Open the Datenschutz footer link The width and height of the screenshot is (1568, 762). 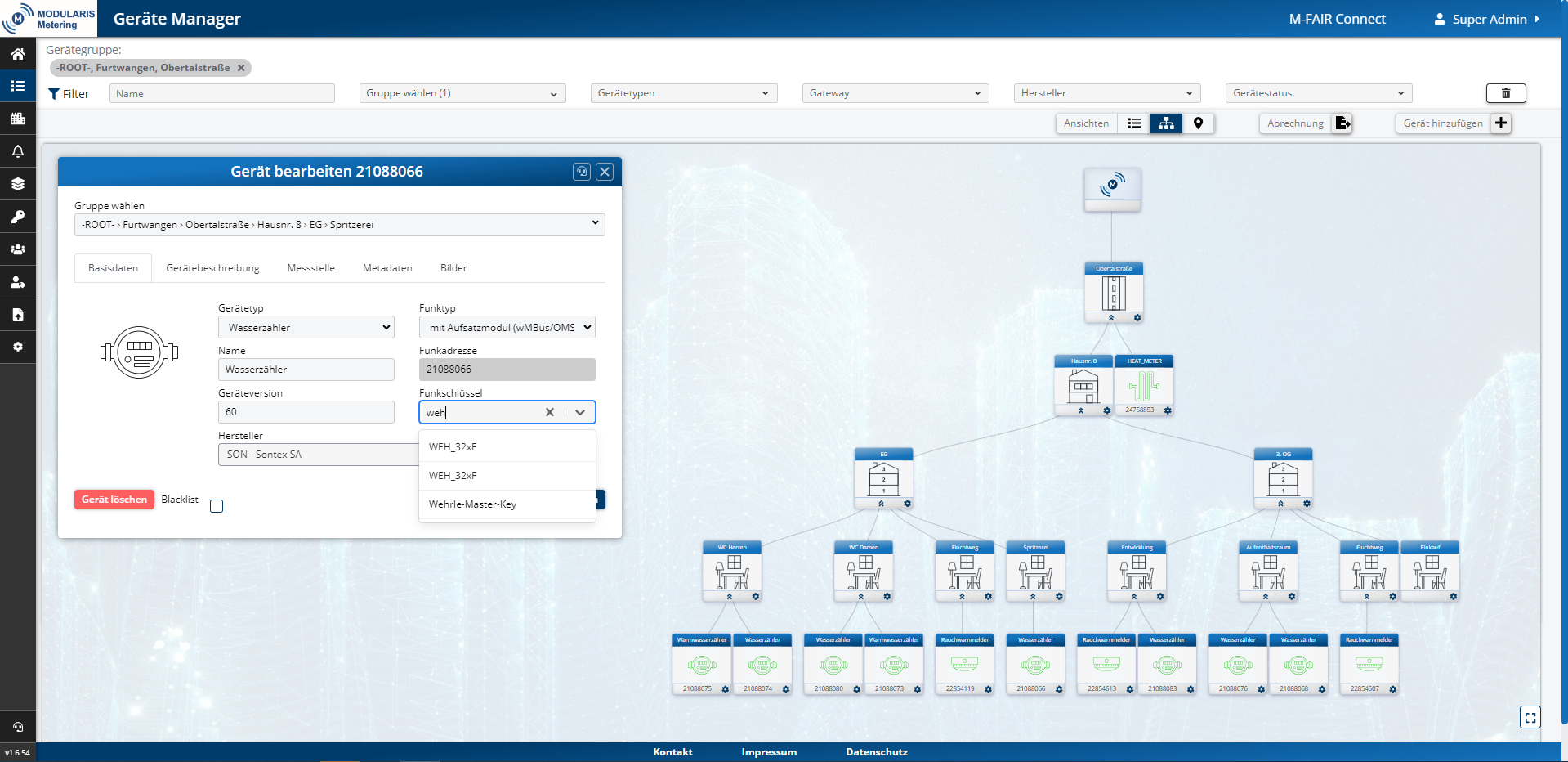pos(876,752)
